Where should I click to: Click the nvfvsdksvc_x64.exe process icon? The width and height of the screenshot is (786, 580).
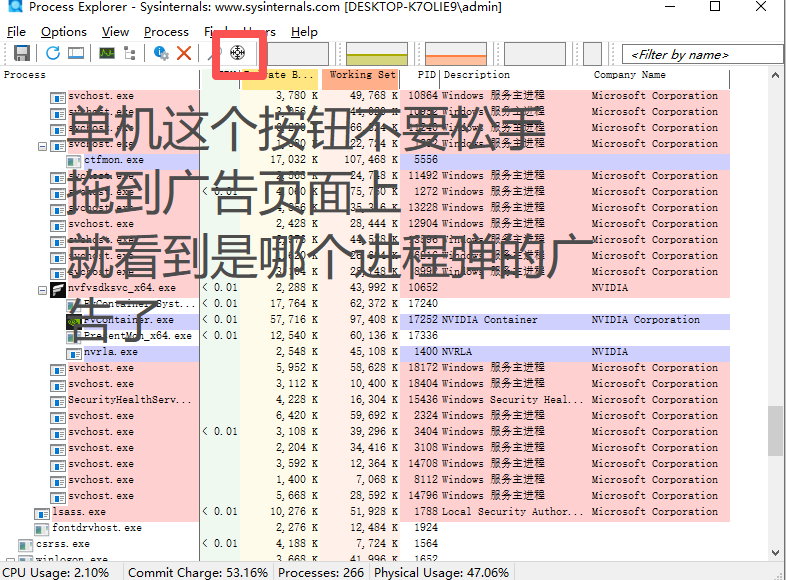click(x=58, y=290)
